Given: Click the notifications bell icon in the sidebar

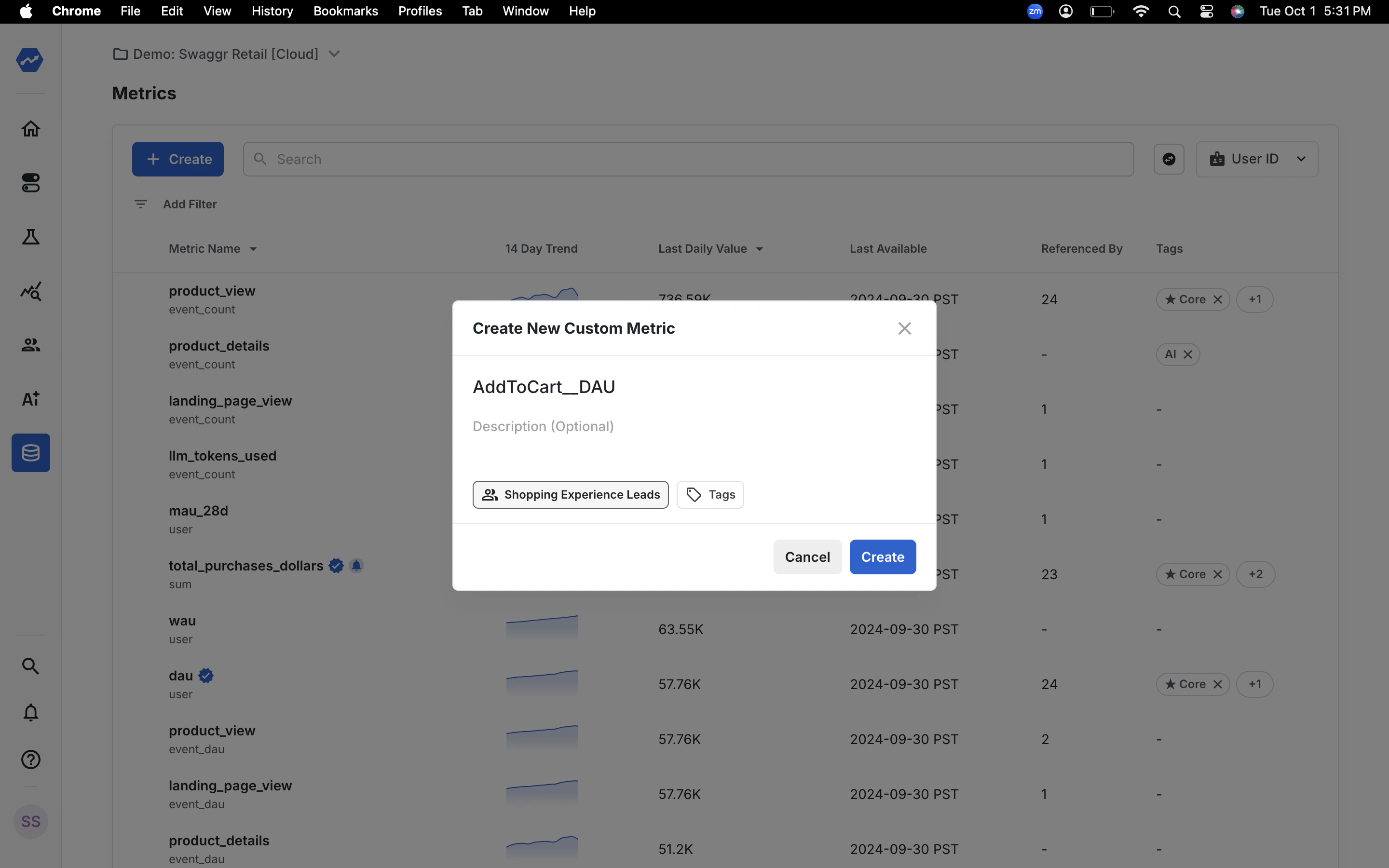Looking at the screenshot, I should tap(30, 712).
